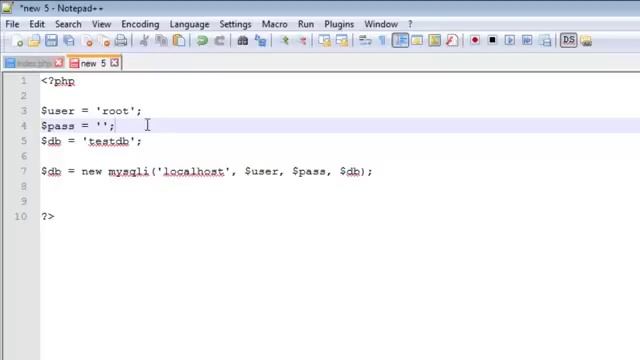Click the Function List toolbar icon
The image size is (640, 360).
452,40
